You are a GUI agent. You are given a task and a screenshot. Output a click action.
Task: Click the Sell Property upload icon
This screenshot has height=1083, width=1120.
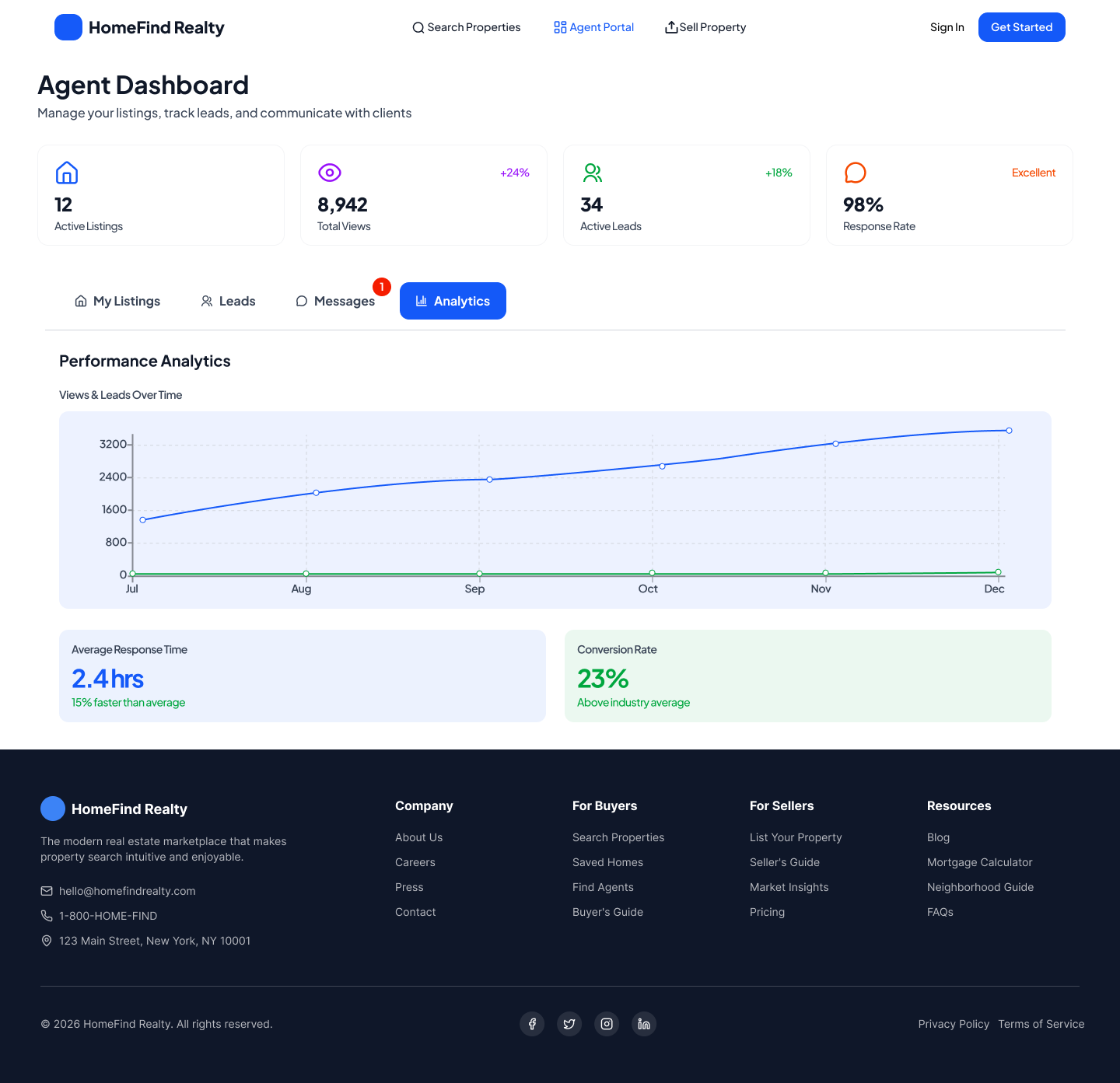670,27
